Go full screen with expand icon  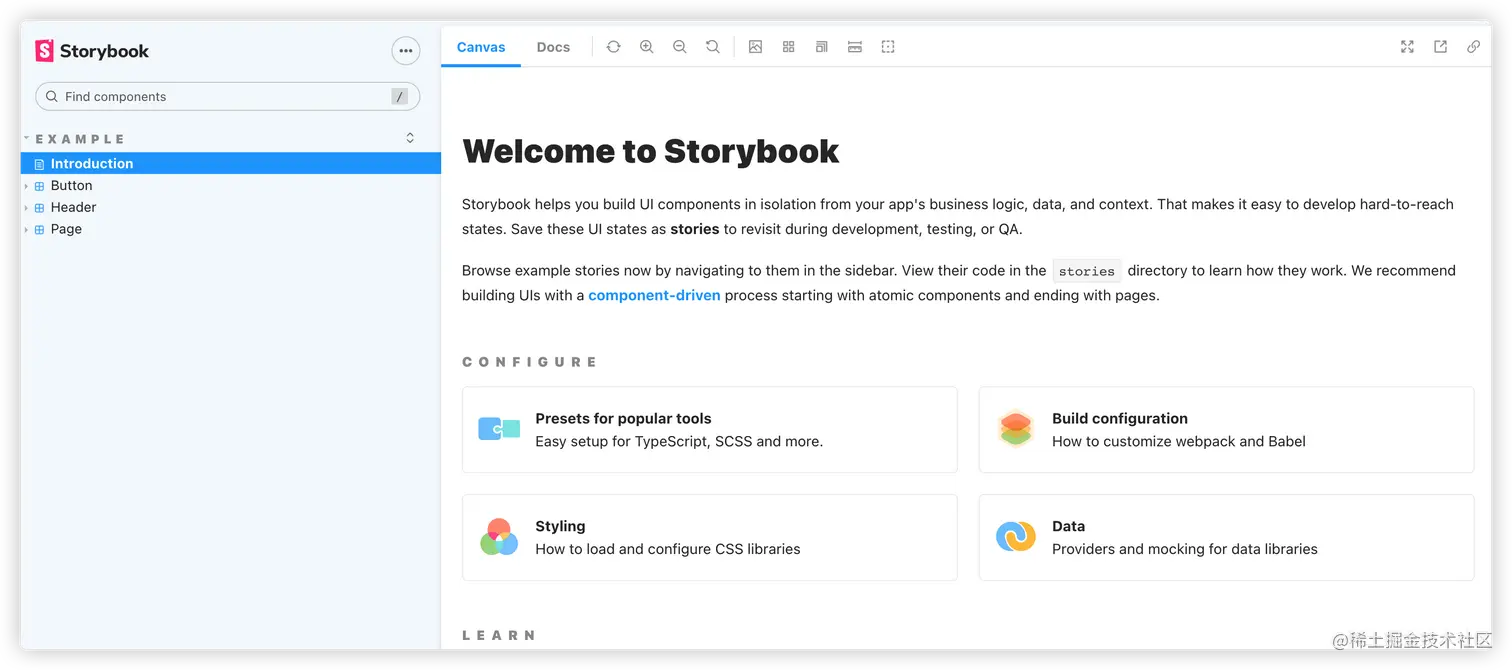coord(1408,47)
